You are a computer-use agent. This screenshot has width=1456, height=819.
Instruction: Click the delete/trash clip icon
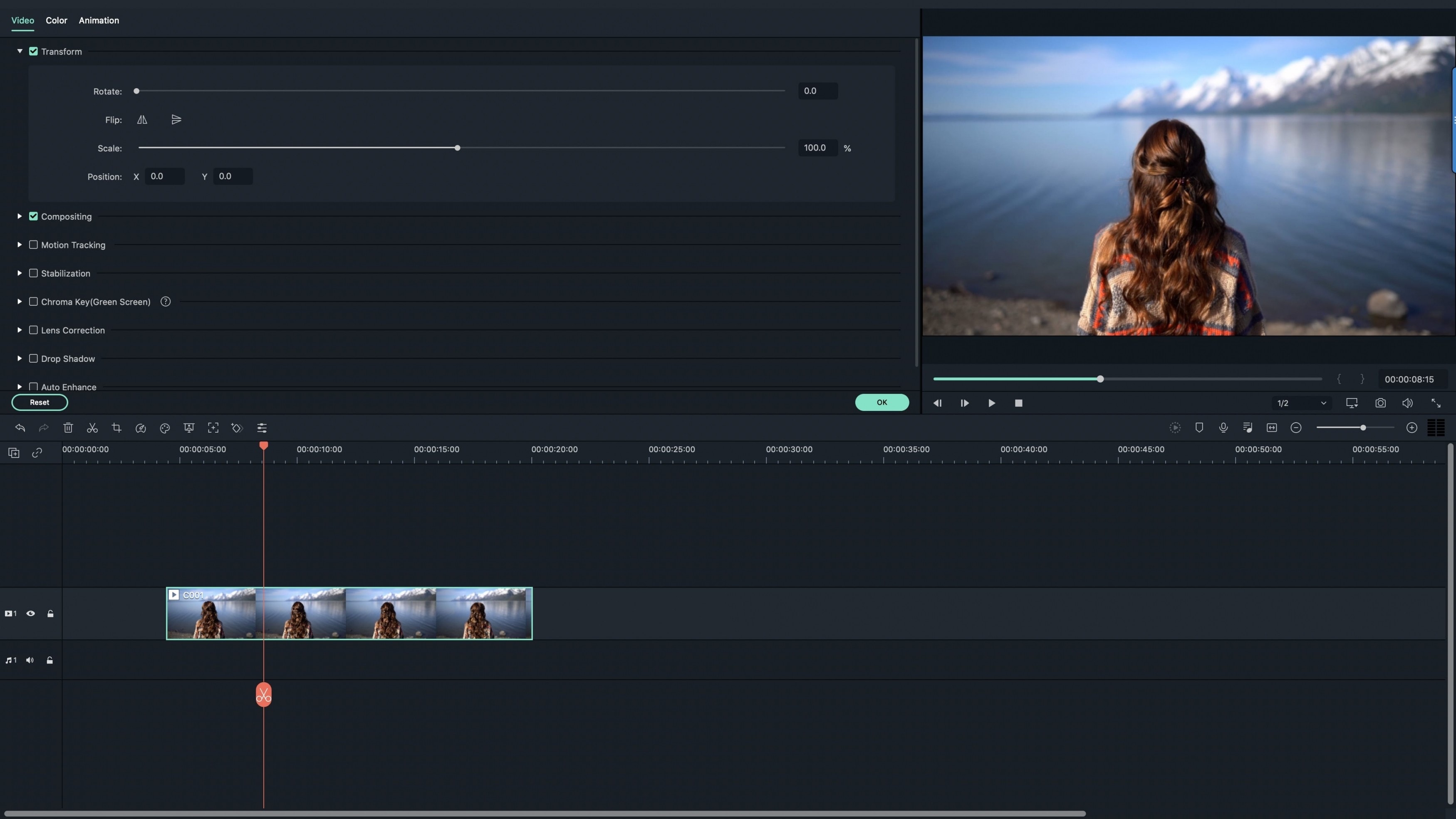coord(68,428)
